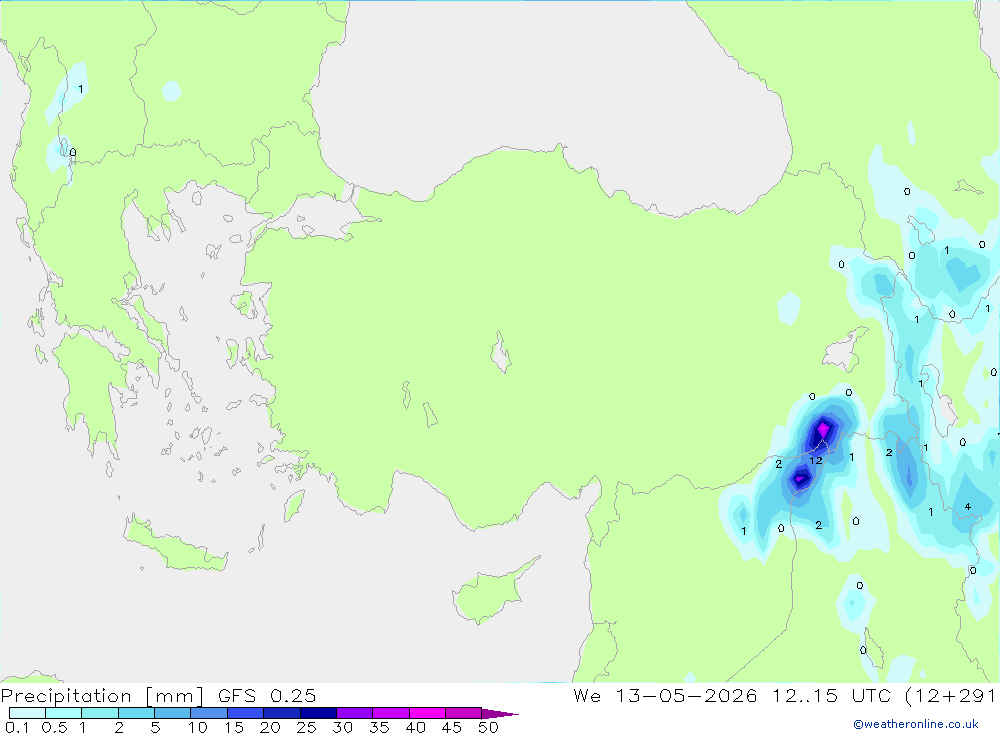Click the 1–2 mm legend color swatch
The image size is (1000, 733).
(x=99, y=713)
